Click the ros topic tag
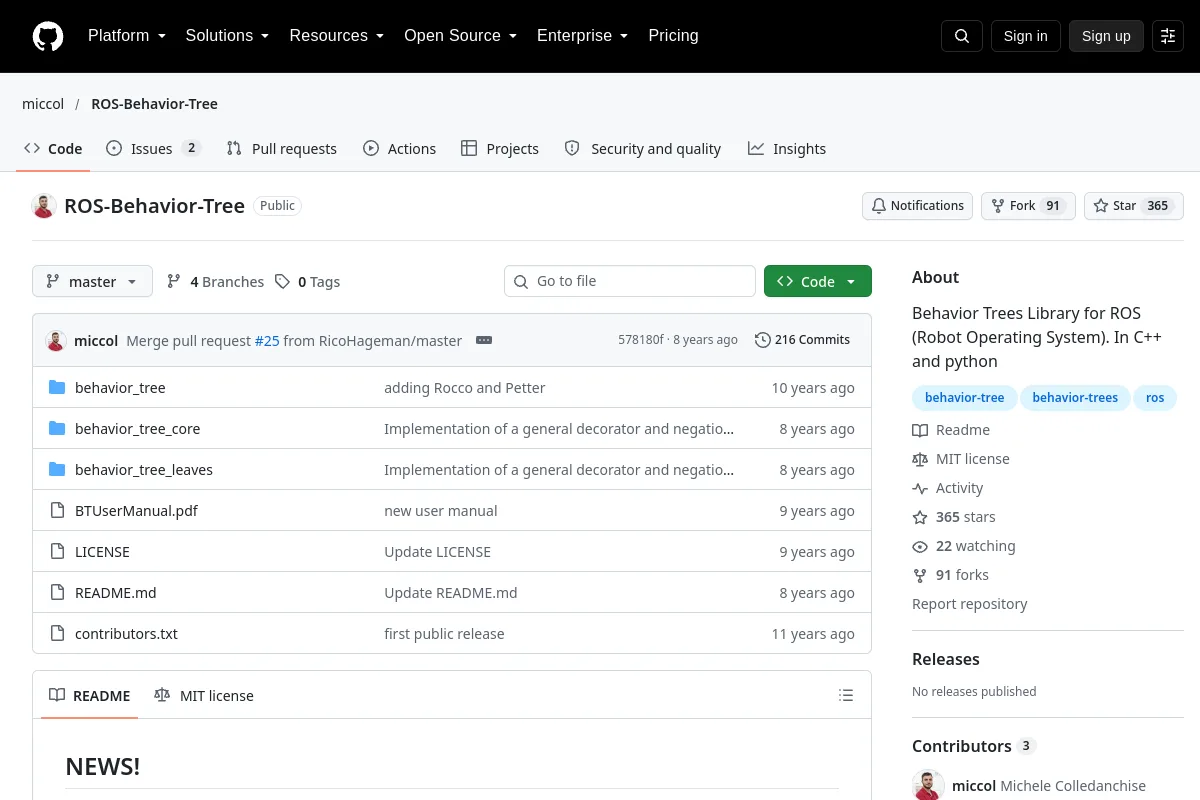The height and width of the screenshot is (800, 1200). point(1155,397)
